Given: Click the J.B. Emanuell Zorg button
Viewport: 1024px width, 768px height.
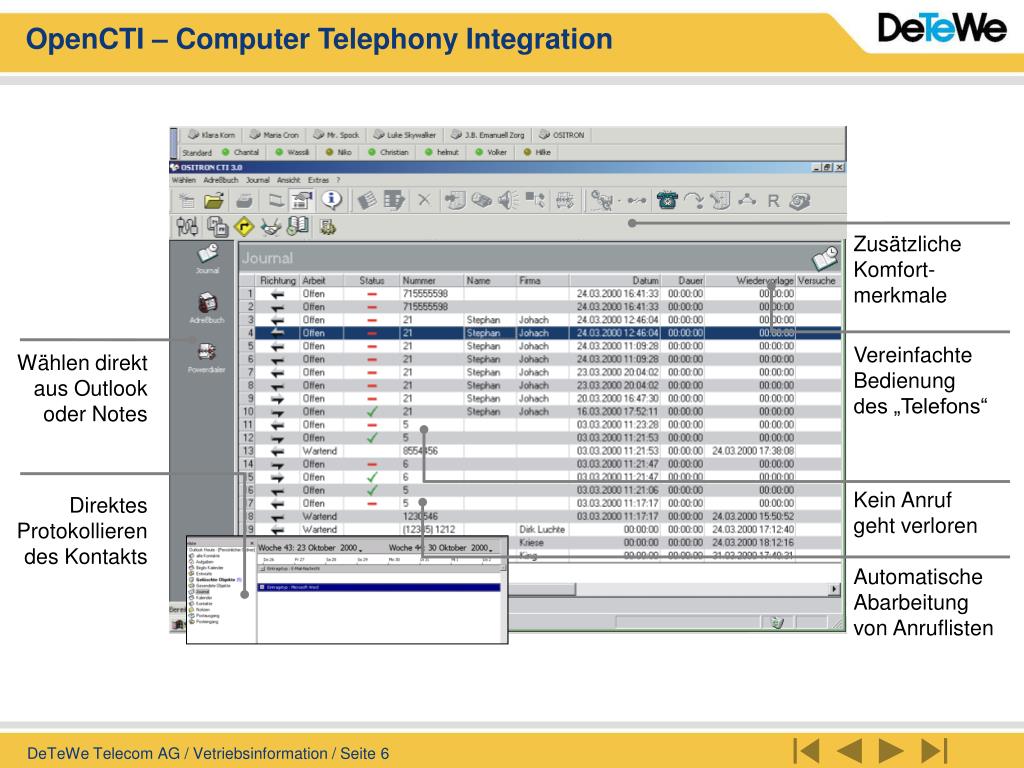Looking at the screenshot, I should coord(488,135).
